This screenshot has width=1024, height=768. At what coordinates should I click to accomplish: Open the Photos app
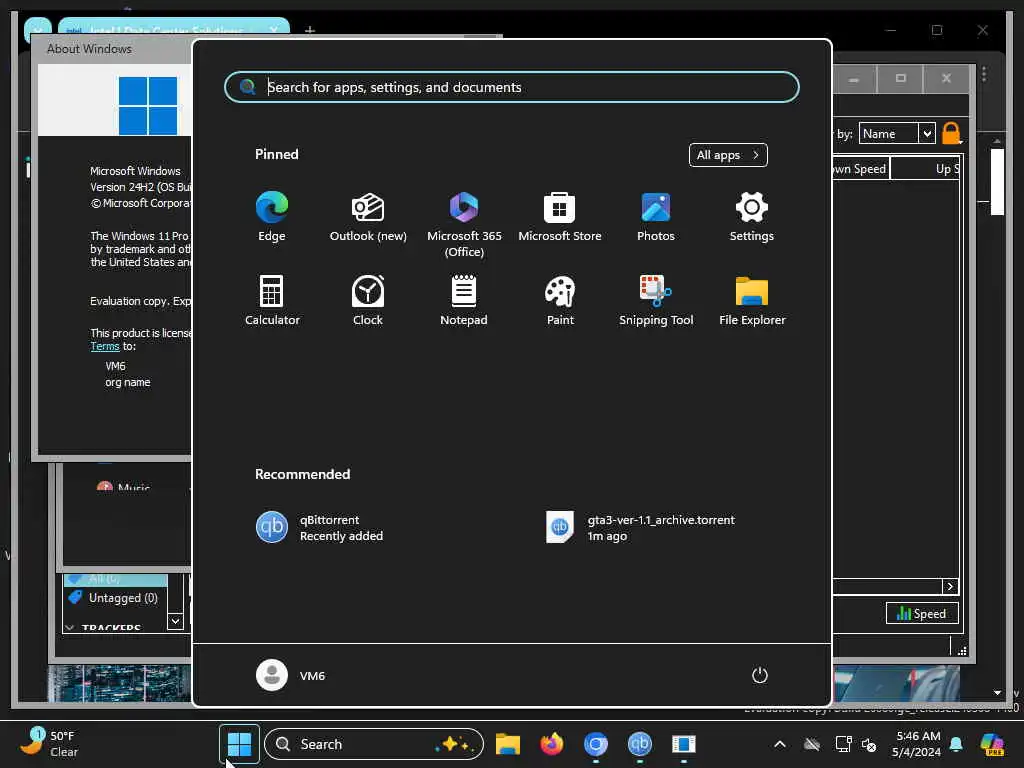click(656, 217)
